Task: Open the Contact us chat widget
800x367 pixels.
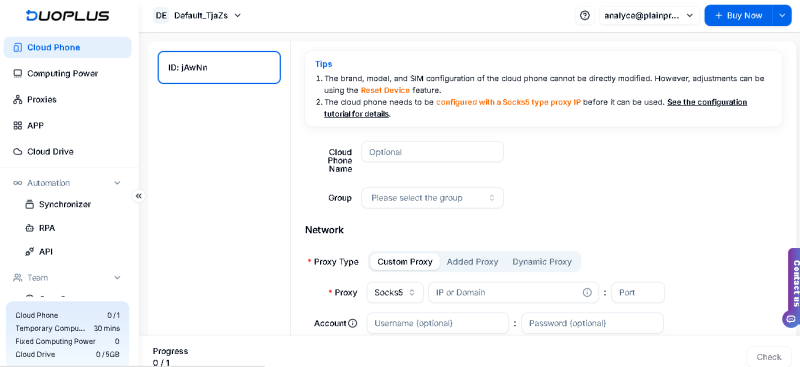Action: 793,287
